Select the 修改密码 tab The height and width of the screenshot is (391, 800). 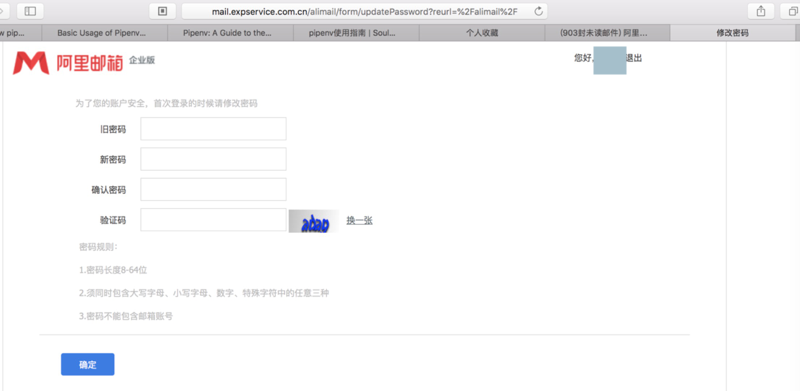[733, 33]
